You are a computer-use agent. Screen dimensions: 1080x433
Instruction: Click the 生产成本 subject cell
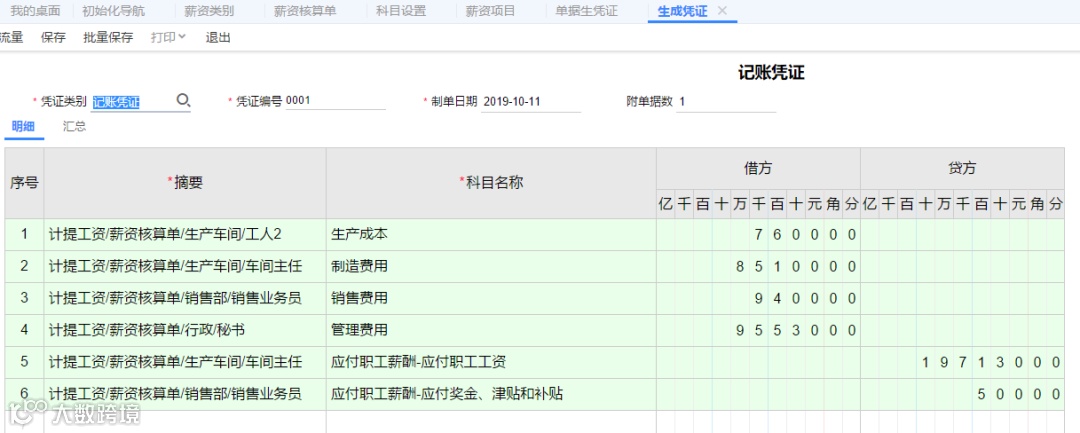click(490, 234)
